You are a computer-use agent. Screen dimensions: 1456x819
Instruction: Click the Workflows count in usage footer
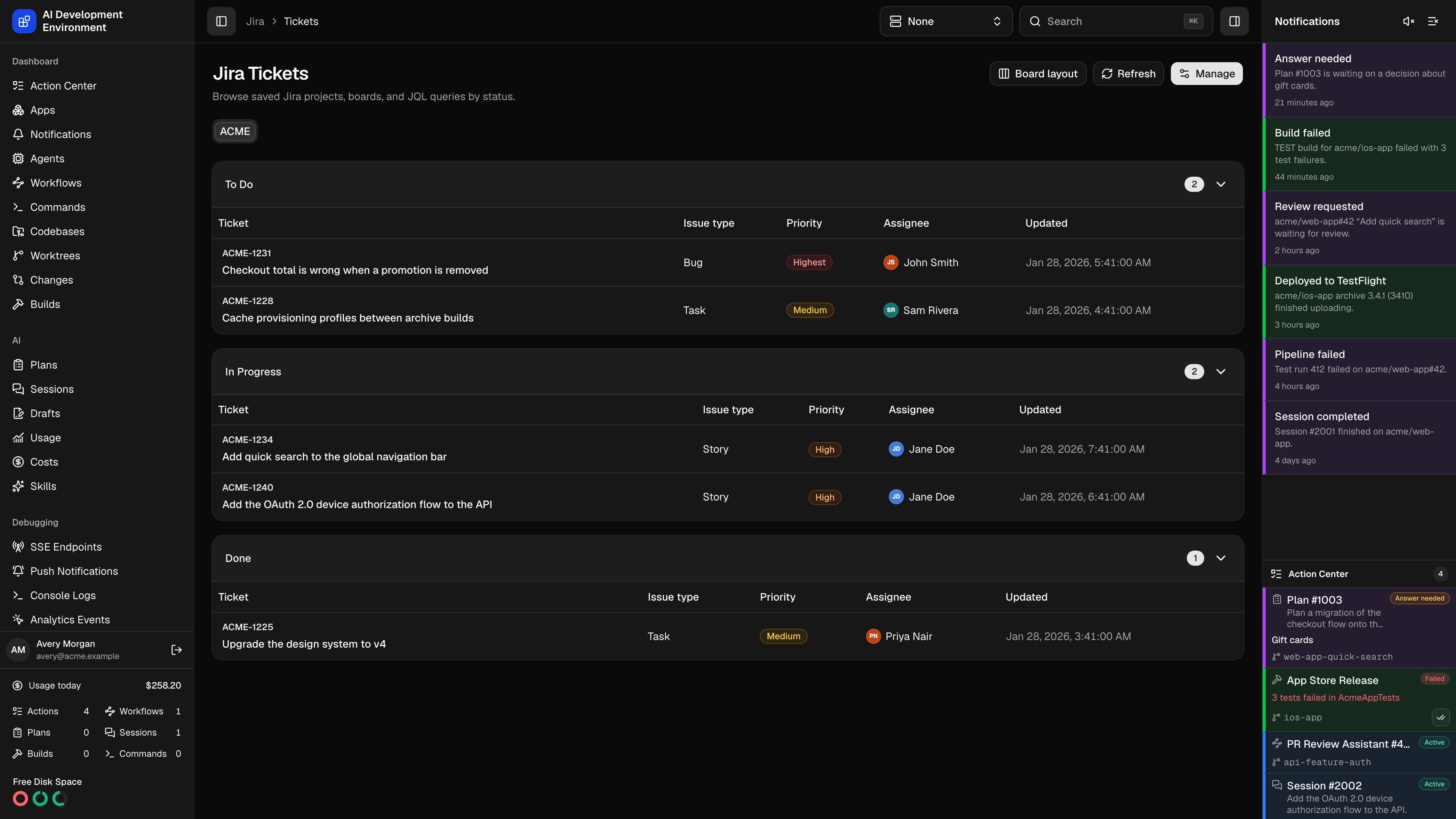coord(143,712)
